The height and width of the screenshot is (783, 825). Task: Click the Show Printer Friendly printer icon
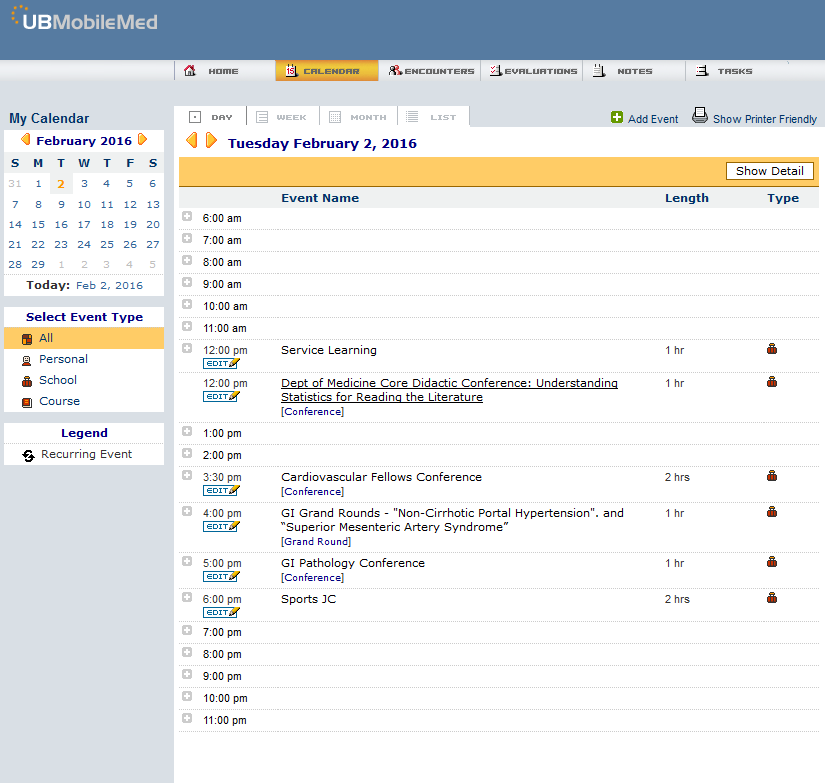[700, 117]
